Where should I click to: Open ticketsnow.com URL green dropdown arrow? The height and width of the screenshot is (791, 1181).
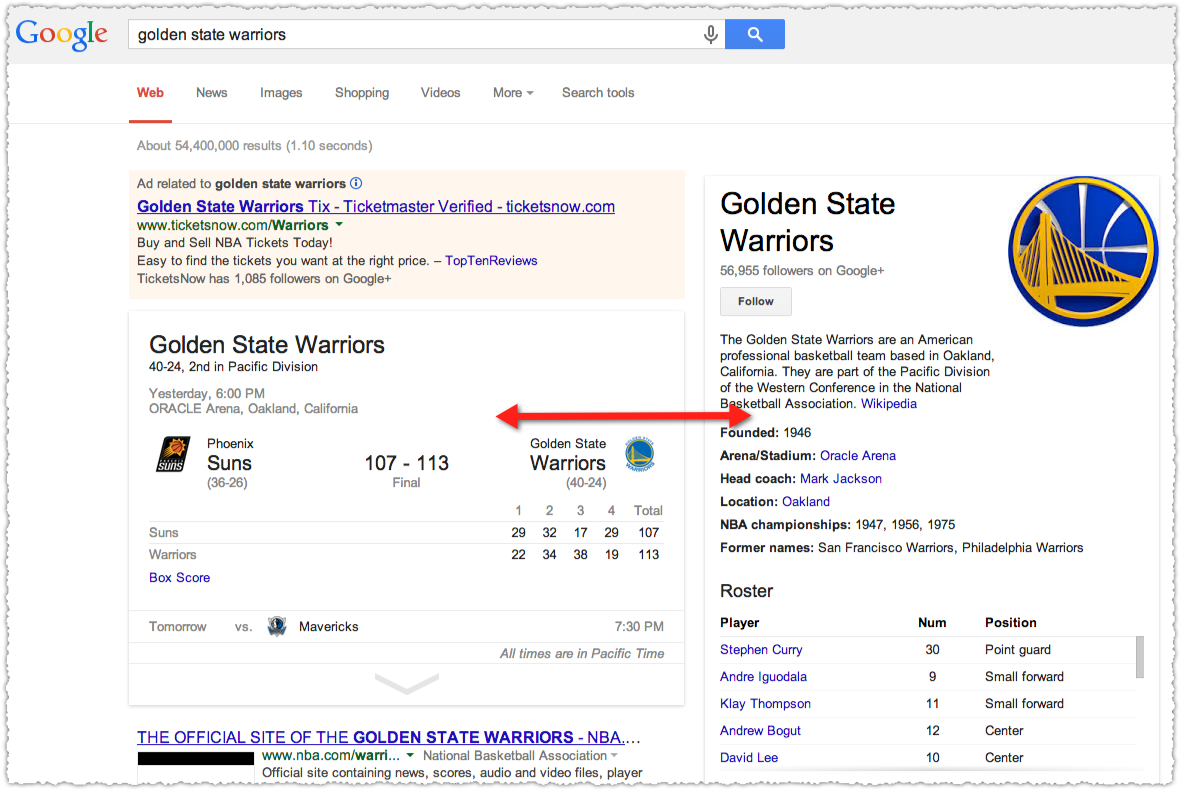click(x=339, y=224)
